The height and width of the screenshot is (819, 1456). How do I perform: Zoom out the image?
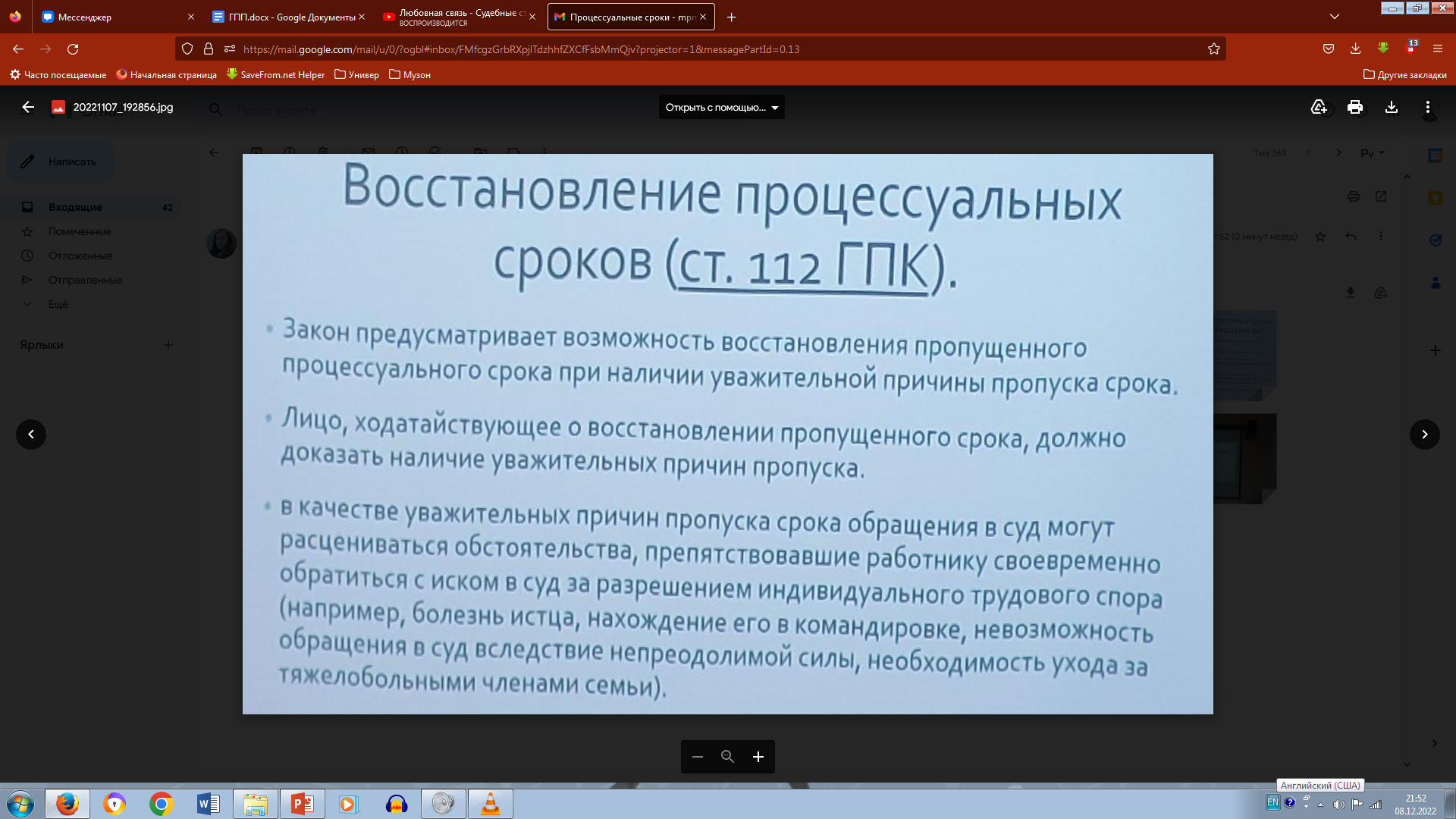tap(698, 757)
